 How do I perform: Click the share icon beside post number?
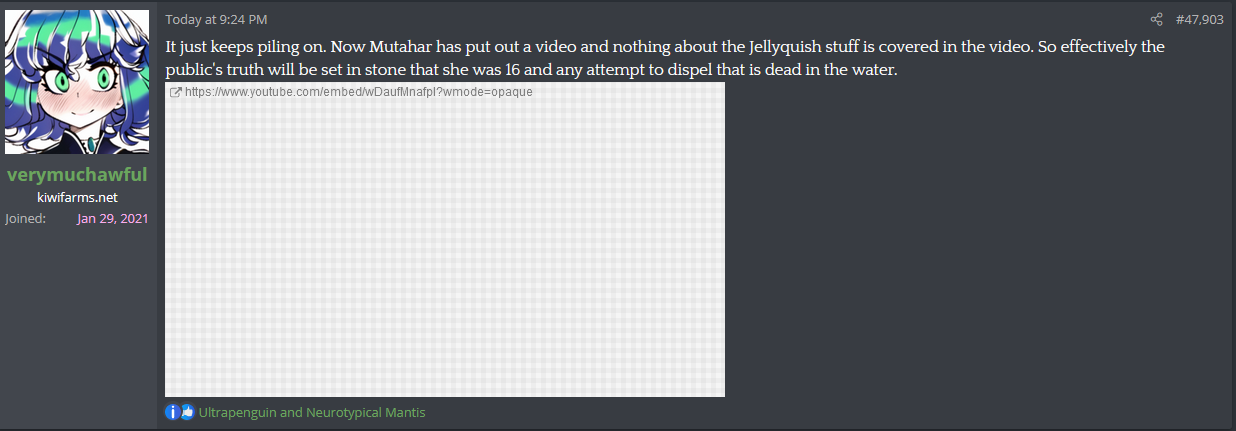(1157, 19)
